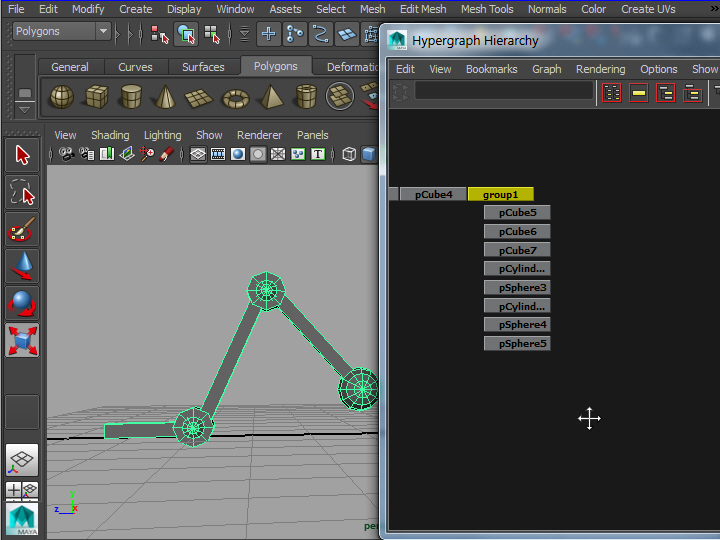Click the Image plane icon
Image resolution: width=720 pixels, height=540 pixels.
127,154
